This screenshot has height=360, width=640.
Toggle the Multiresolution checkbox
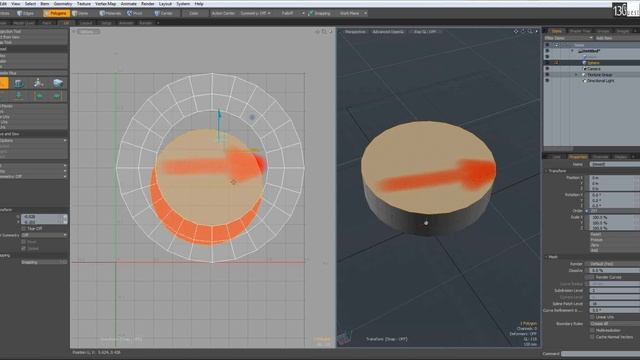[592, 330]
